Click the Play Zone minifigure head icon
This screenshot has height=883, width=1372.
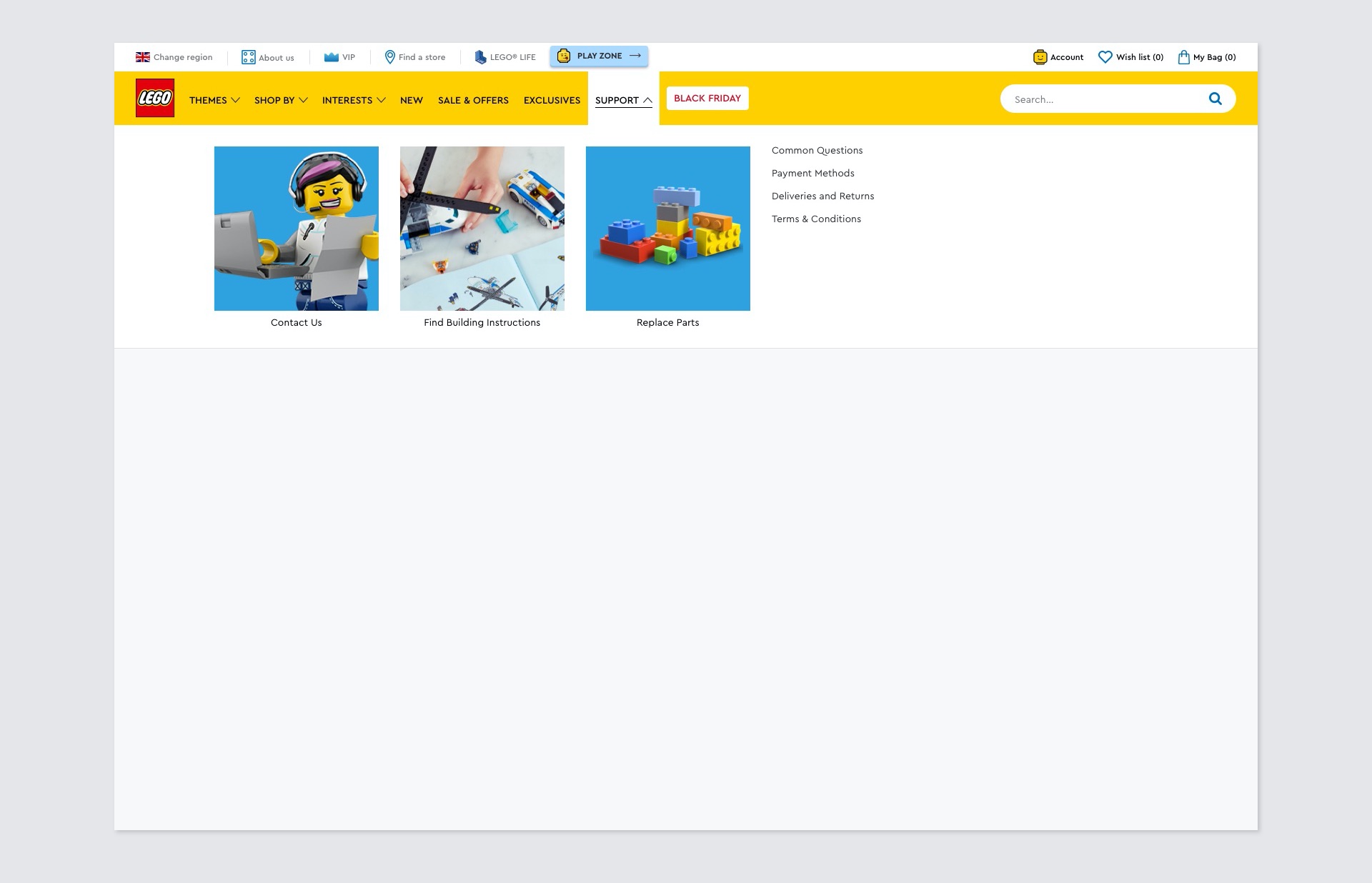pos(564,56)
